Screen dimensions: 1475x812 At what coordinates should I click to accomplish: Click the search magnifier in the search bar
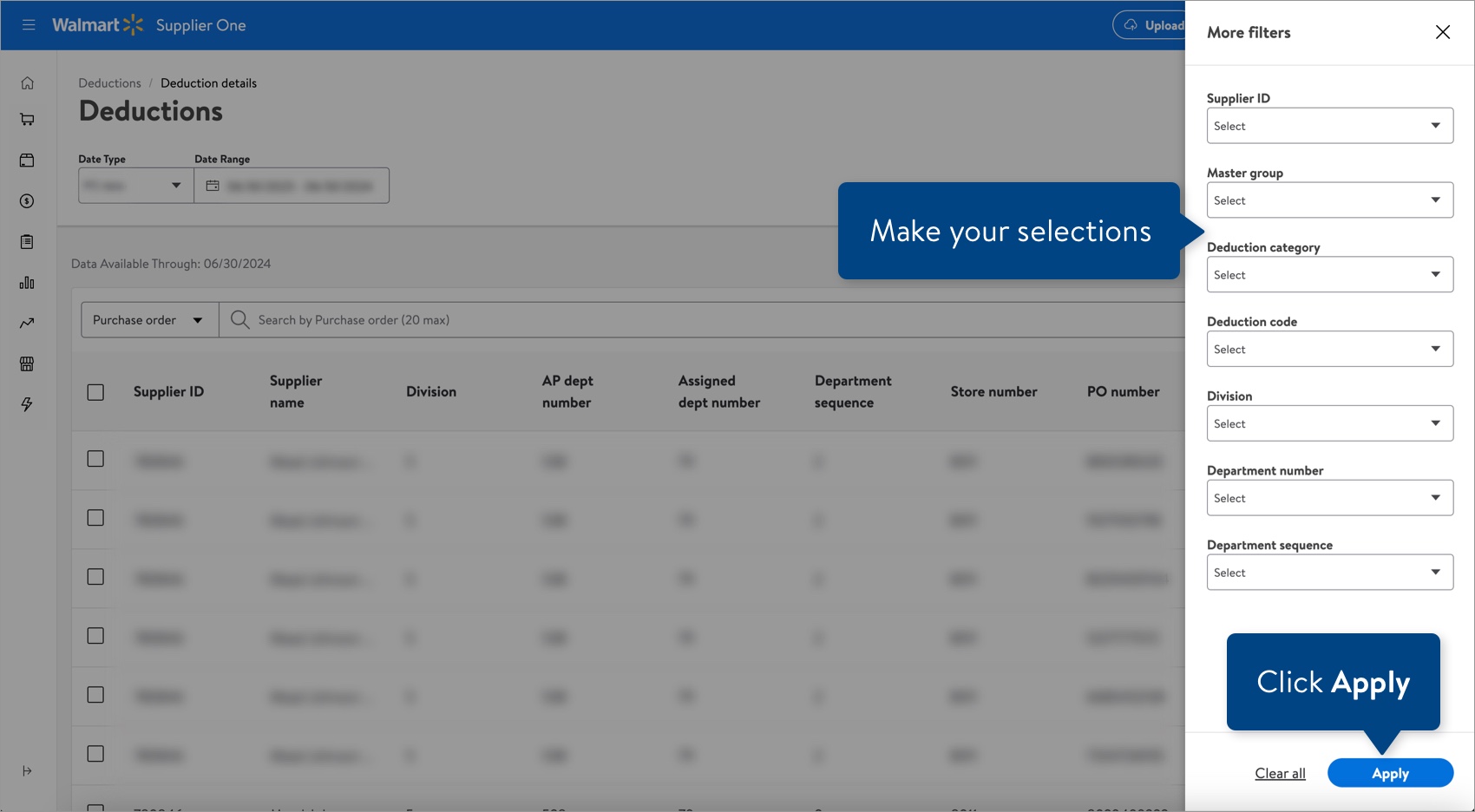point(239,319)
